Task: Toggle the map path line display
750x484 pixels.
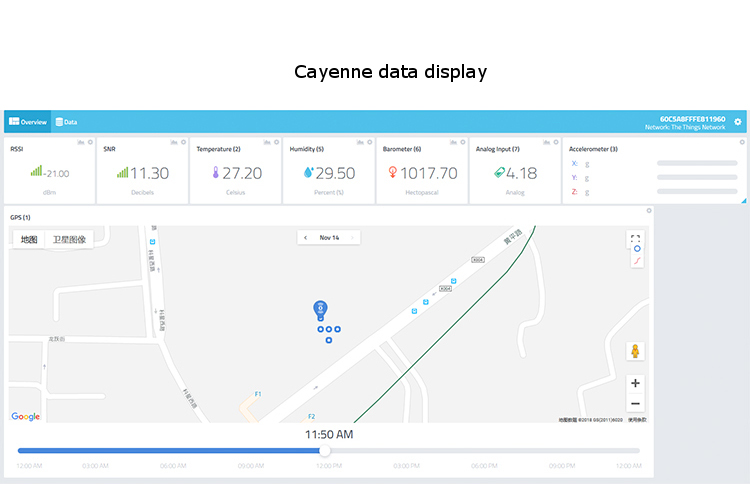Action: click(637, 260)
